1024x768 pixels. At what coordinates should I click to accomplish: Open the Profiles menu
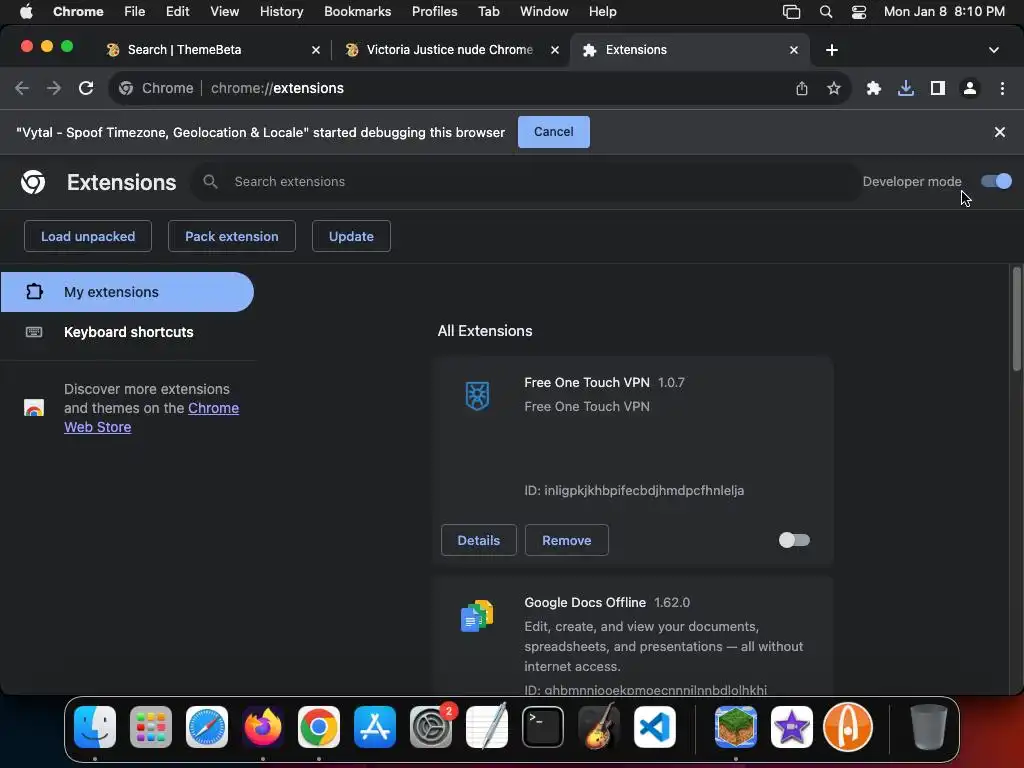(435, 12)
